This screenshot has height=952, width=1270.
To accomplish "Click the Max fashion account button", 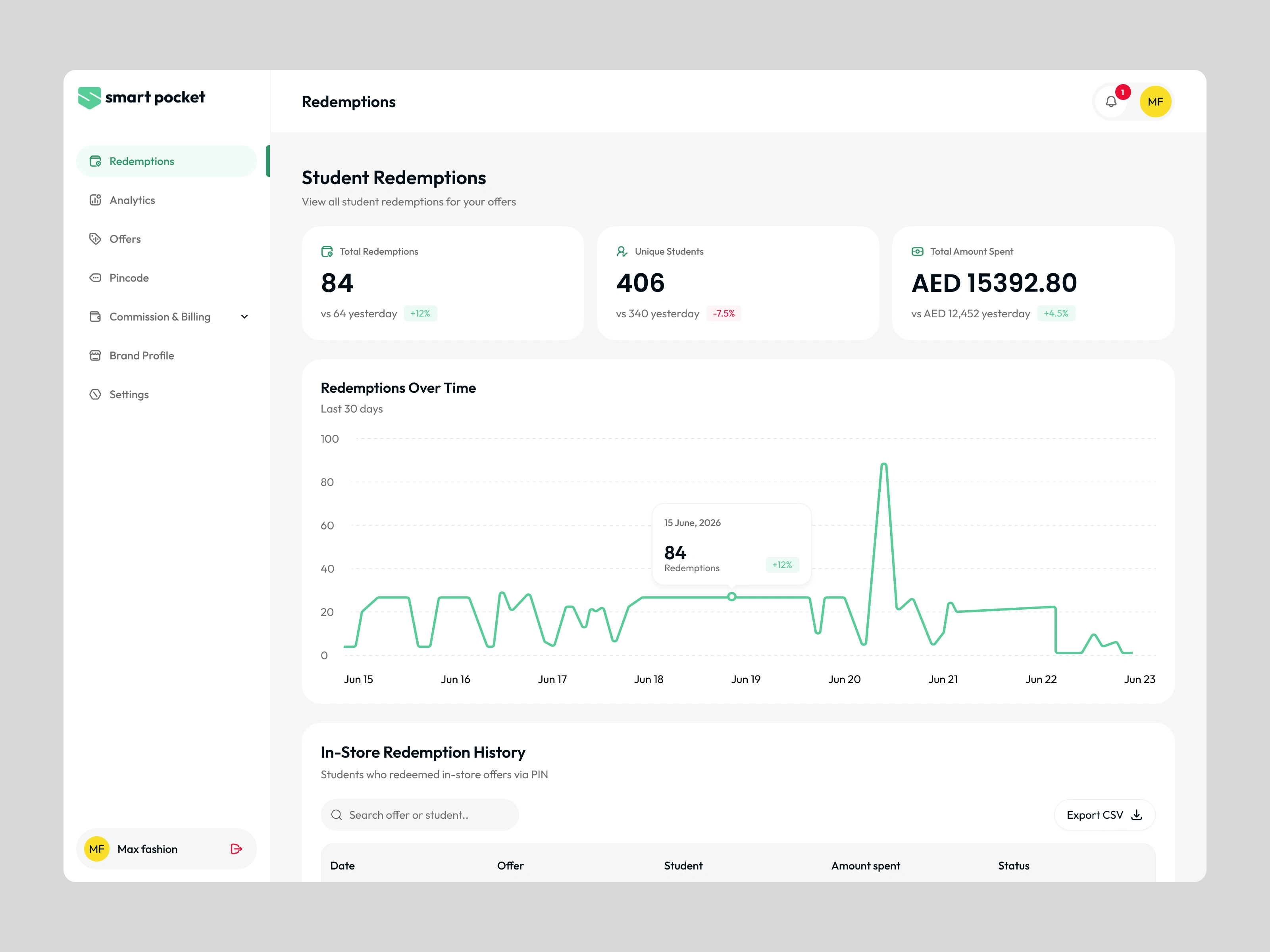I will click(x=167, y=849).
